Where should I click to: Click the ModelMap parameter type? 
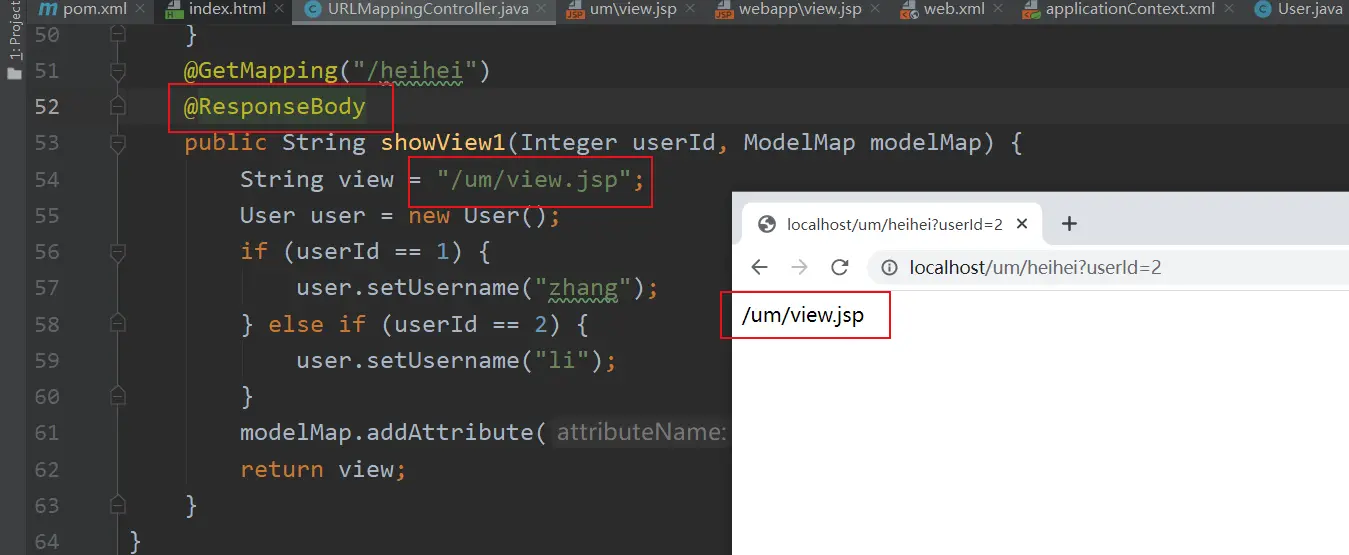pyautogui.click(x=799, y=143)
